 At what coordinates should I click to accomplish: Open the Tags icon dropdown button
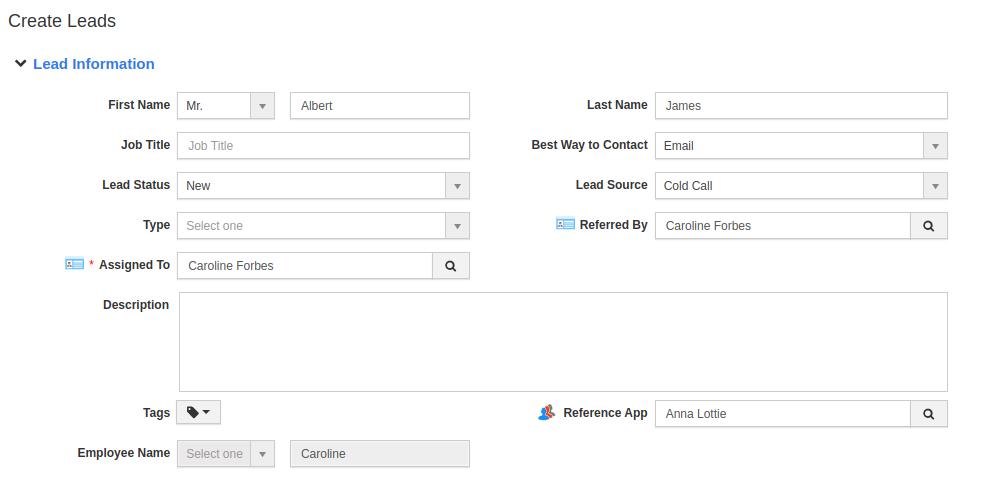click(198, 413)
